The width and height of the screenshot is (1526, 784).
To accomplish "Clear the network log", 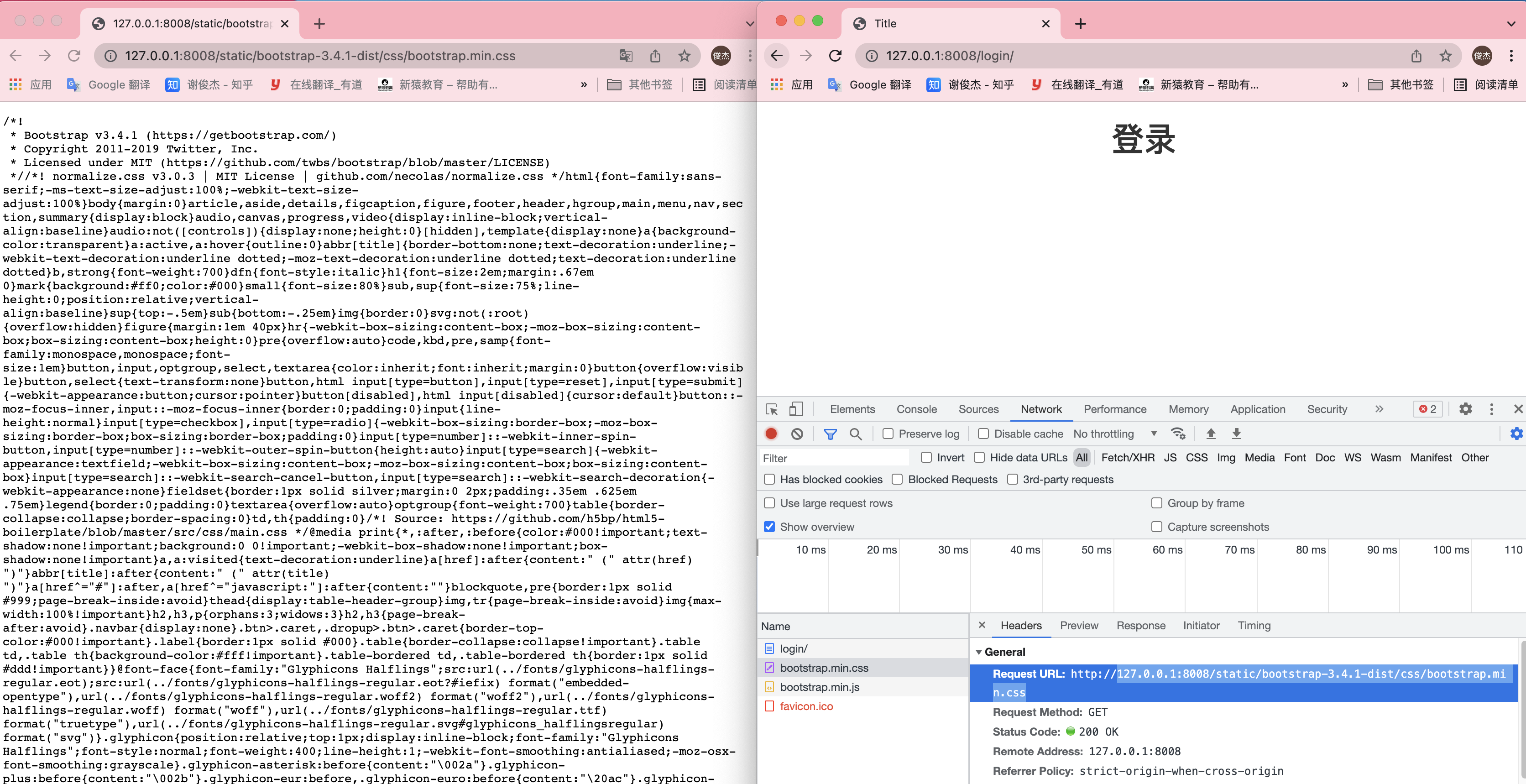I will [797, 434].
